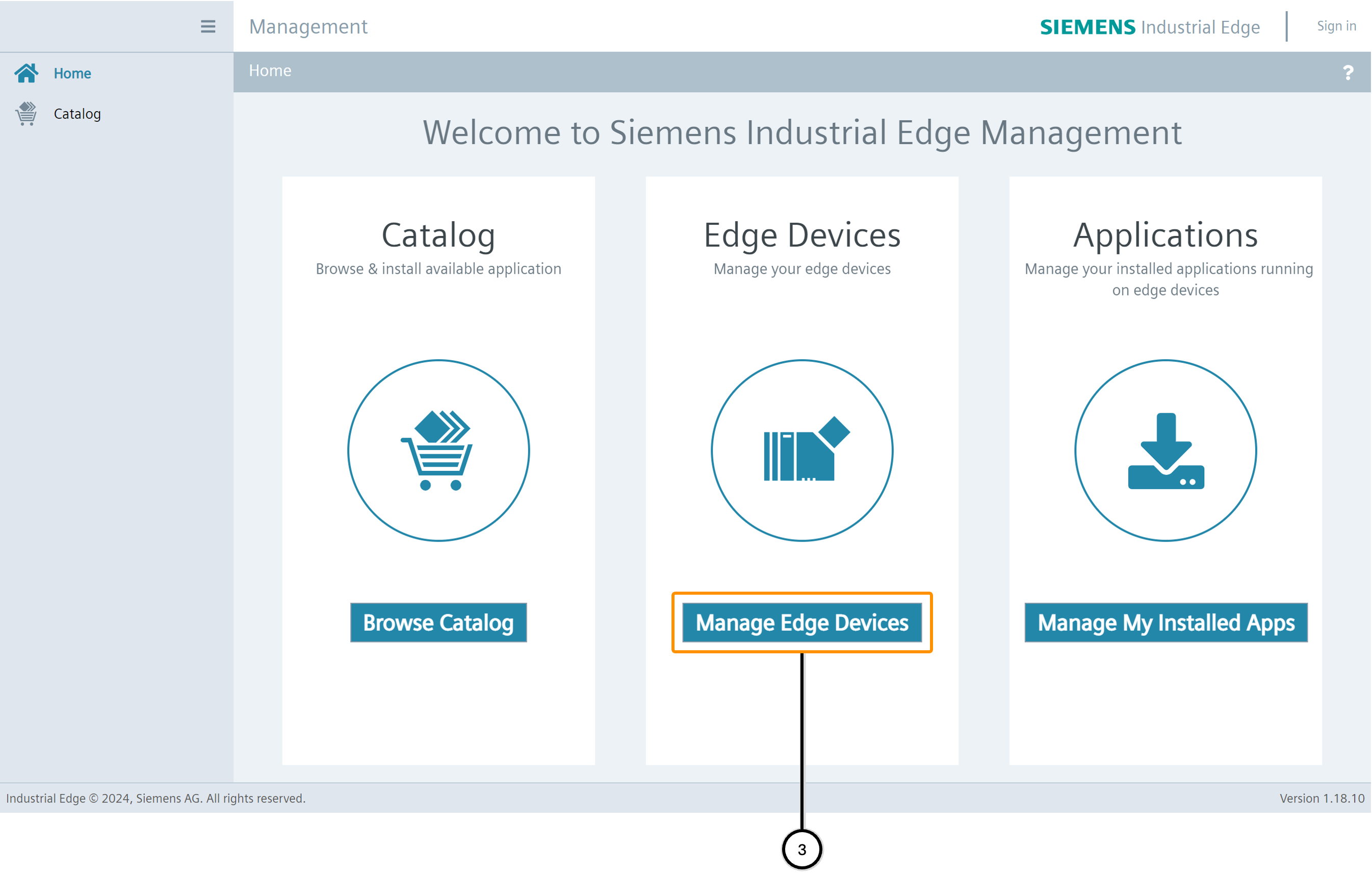Click the Catalog card heading
1372x876 pixels.
tap(438, 235)
